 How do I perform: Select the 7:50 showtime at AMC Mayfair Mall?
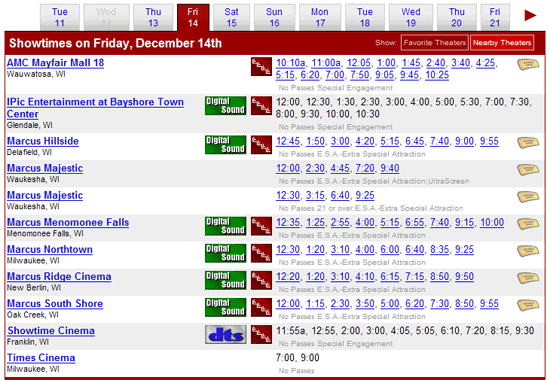360,75
